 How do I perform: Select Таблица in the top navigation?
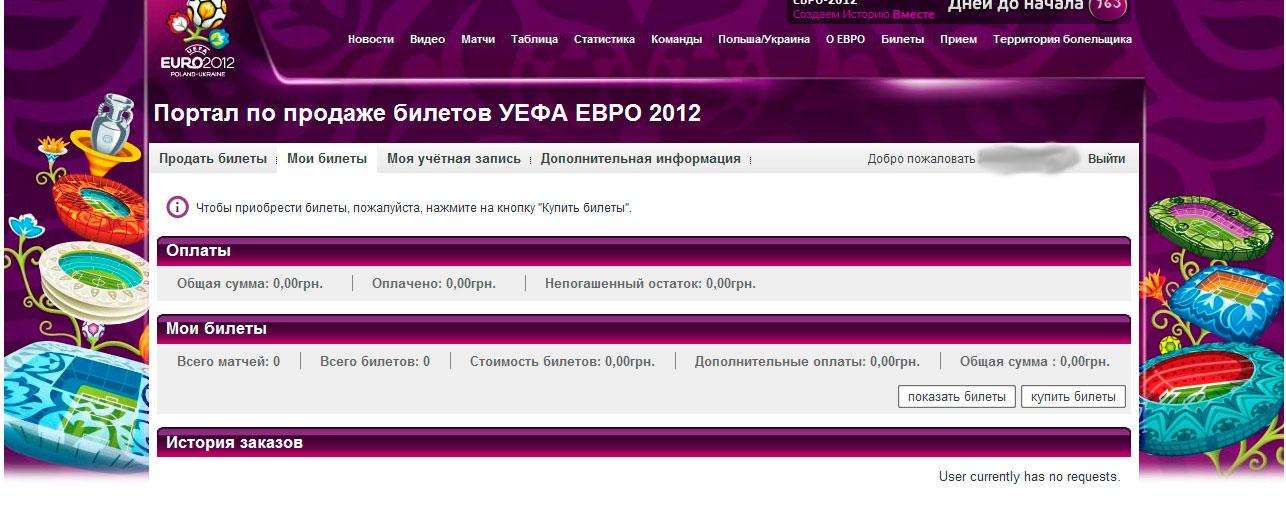[534, 40]
